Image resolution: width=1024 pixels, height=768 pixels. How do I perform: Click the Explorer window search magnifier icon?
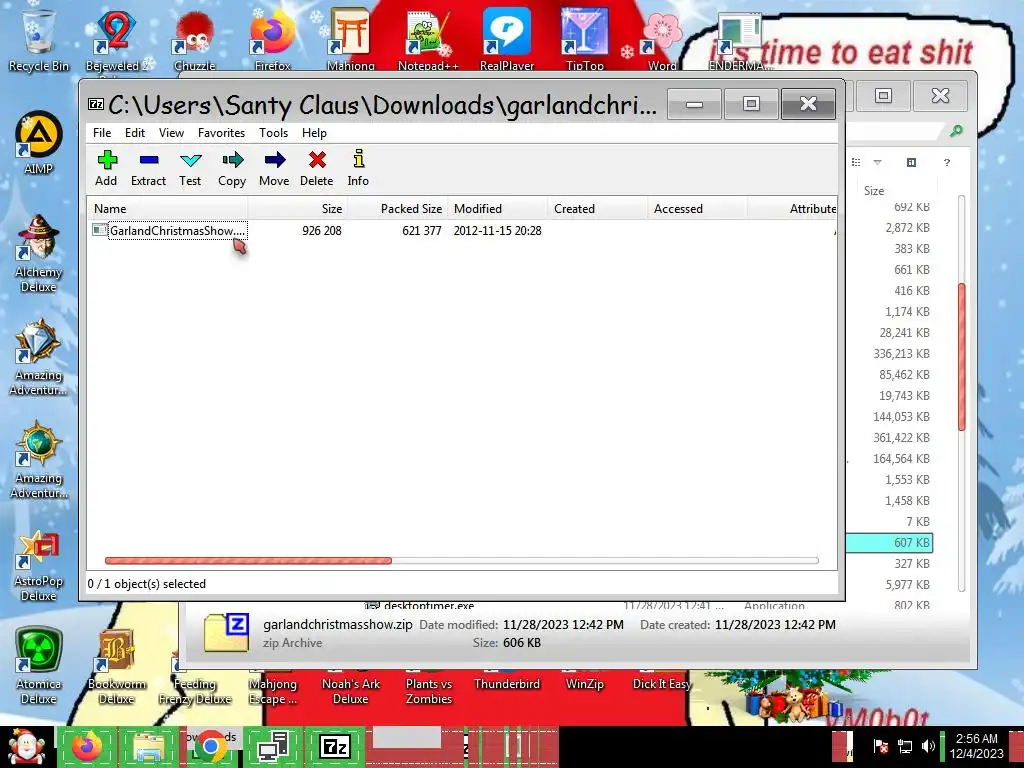(x=956, y=131)
